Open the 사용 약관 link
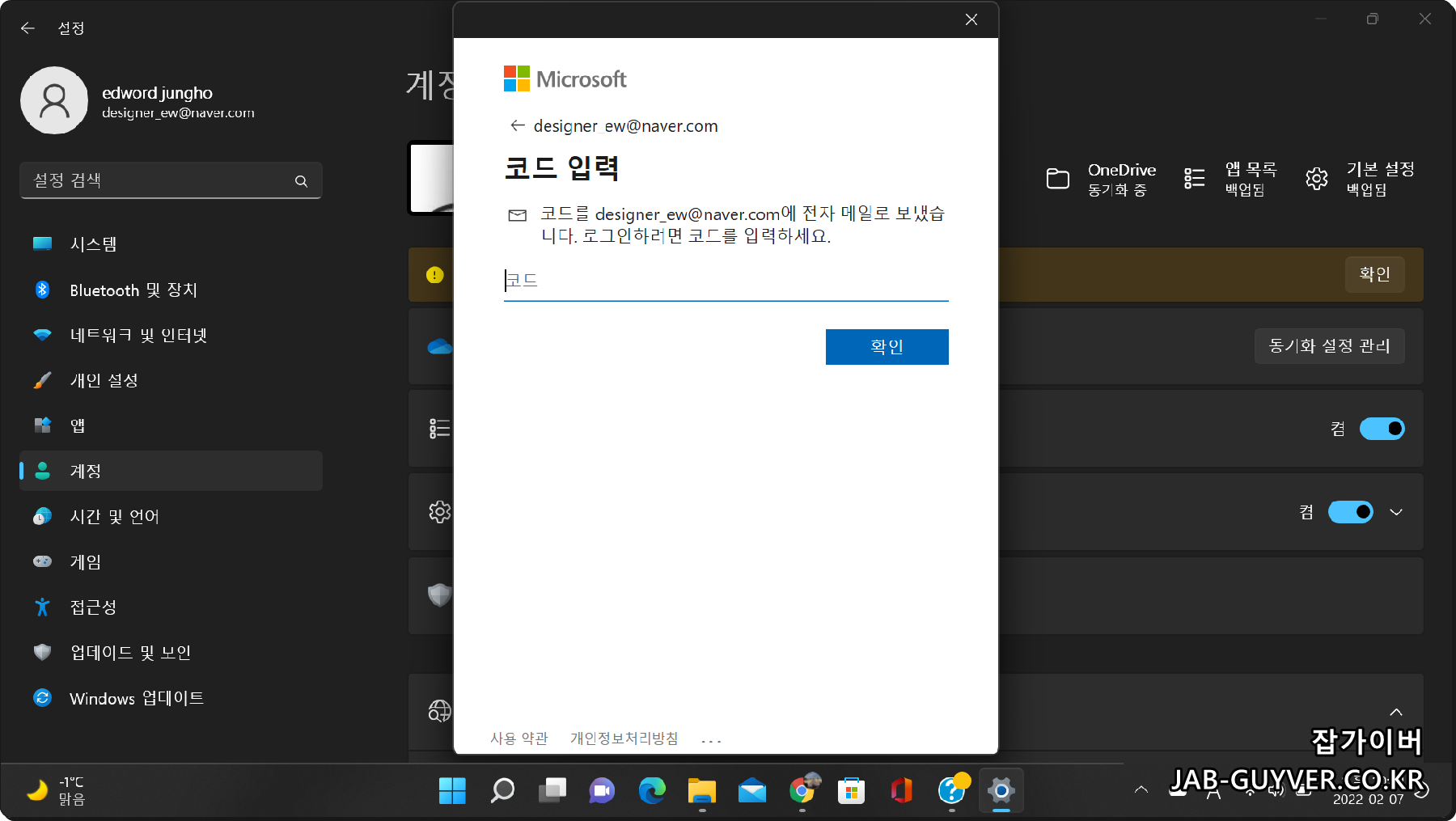Image resolution: width=1456 pixels, height=821 pixels. (519, 738)
